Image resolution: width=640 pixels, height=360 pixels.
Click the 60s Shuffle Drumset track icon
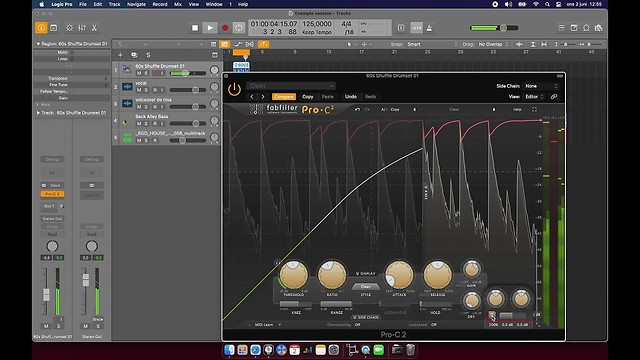click(x=127, y=70)
